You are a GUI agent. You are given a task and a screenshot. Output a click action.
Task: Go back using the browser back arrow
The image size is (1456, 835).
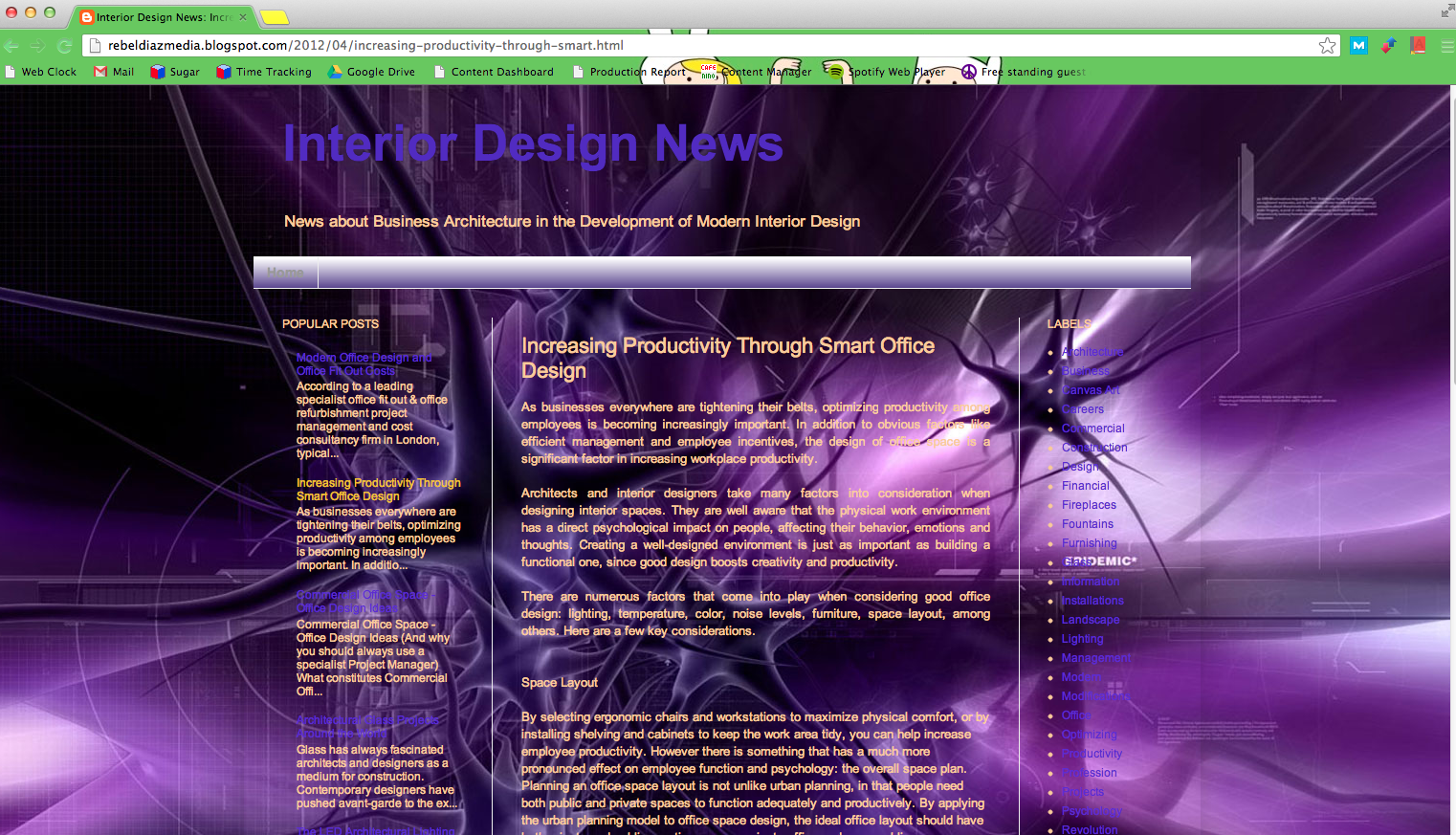(x=11, y=46)
